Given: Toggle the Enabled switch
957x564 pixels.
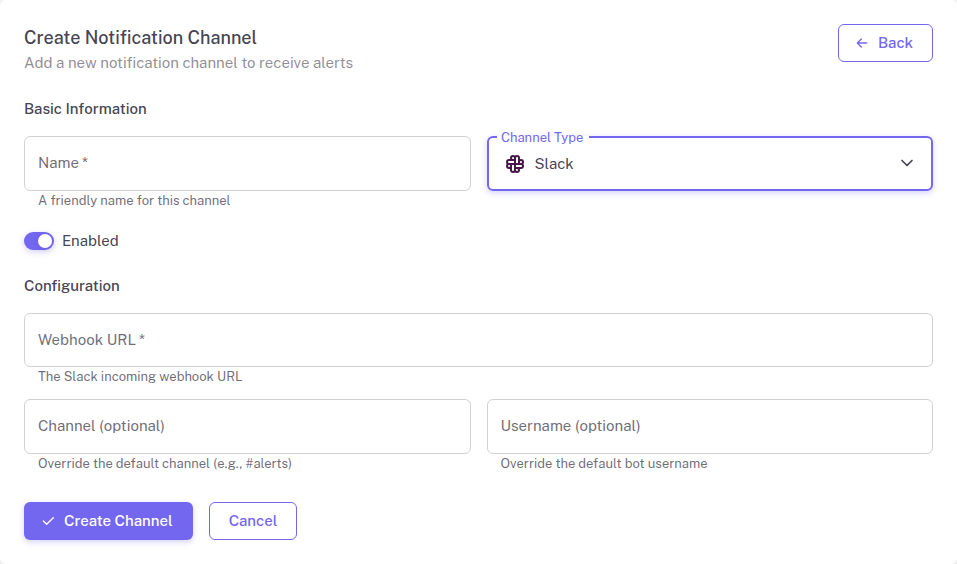Looking at the screenshot, I should tap(39, 241).
